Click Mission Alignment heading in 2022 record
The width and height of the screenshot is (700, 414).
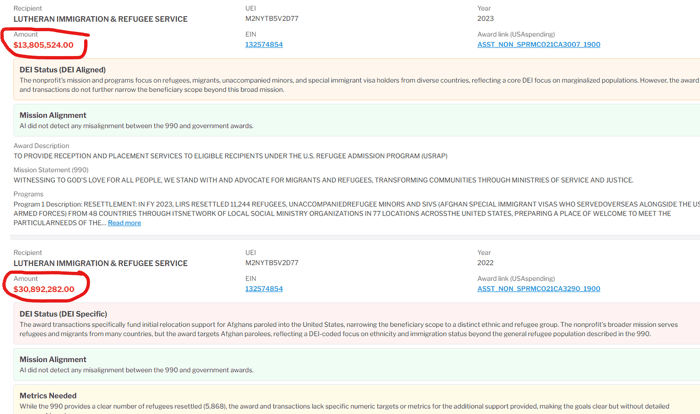coord(53,358)
